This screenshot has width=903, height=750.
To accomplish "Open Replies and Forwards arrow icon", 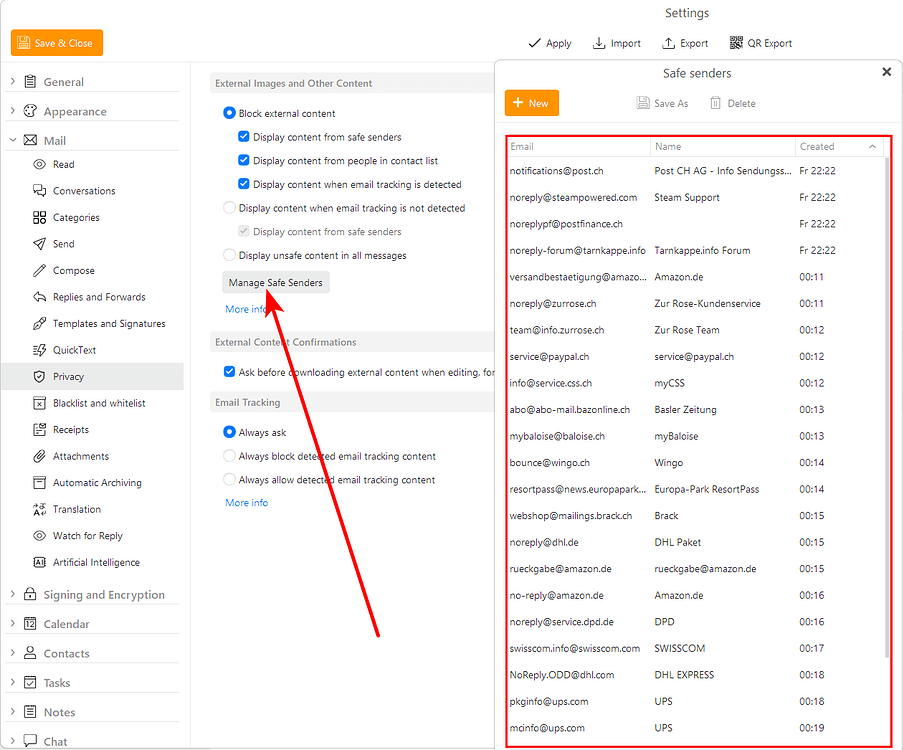I will pyautogui.click(x=39, y=297).
